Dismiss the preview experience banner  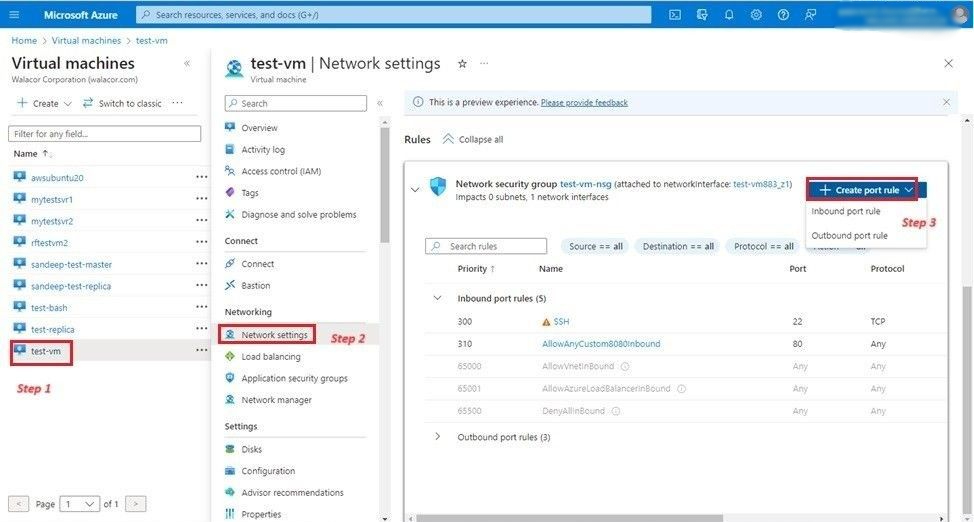[x=946, y=102]
